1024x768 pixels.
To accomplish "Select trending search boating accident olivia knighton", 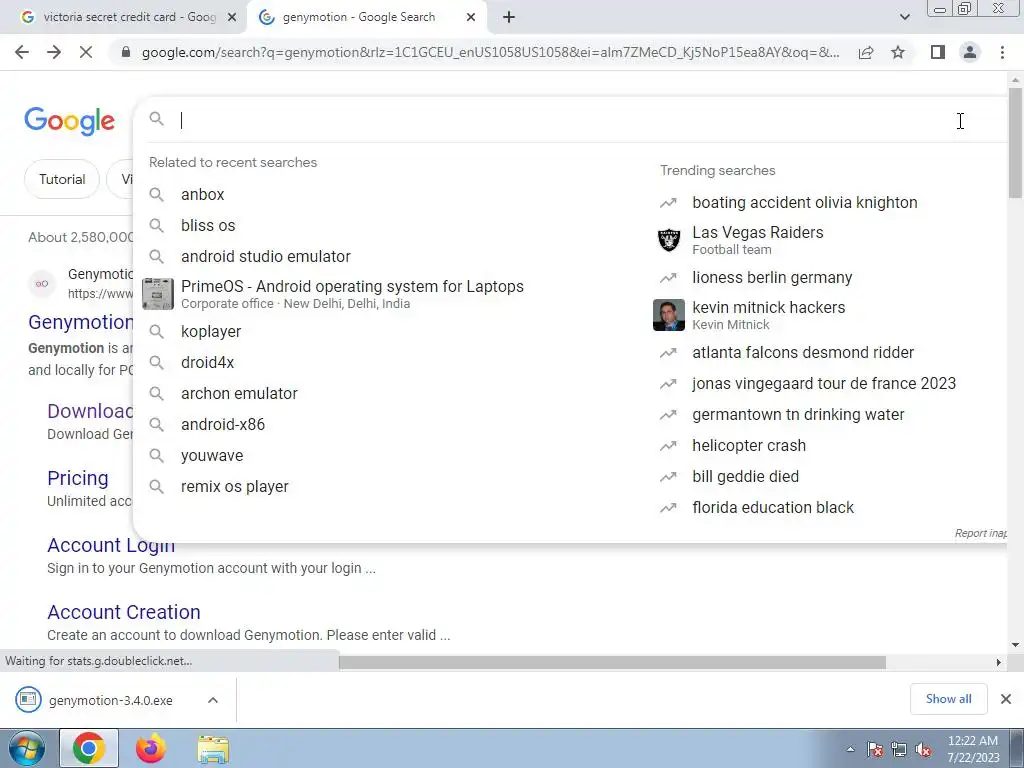I will [x=805, y=202].
